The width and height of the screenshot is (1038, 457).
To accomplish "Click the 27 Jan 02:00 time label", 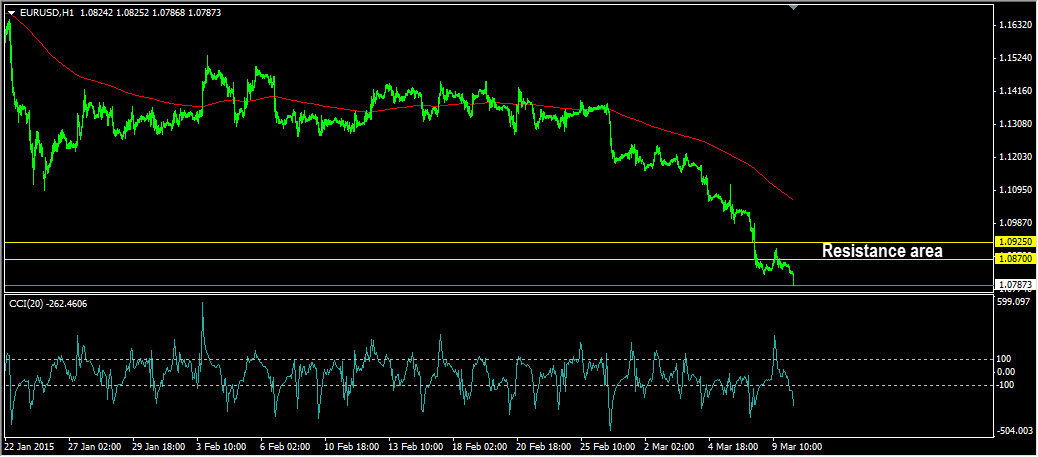I will [95, 446].
